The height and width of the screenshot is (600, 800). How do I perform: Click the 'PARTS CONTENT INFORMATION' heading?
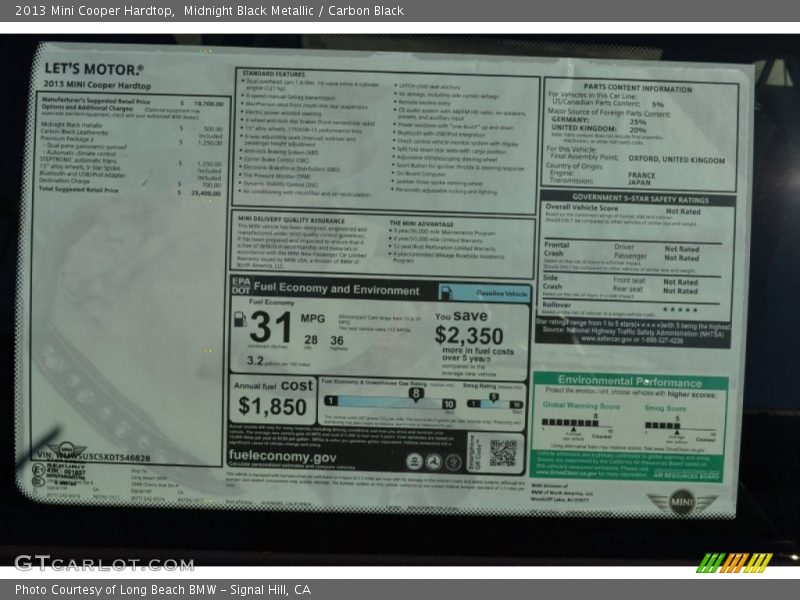click(x=638, y=88)
